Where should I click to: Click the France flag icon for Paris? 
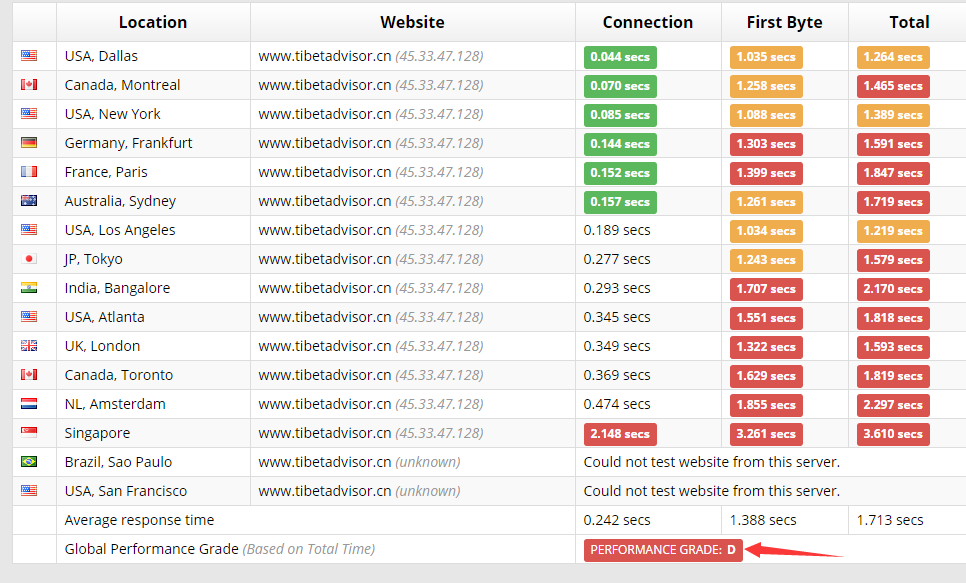coord(29,171)
